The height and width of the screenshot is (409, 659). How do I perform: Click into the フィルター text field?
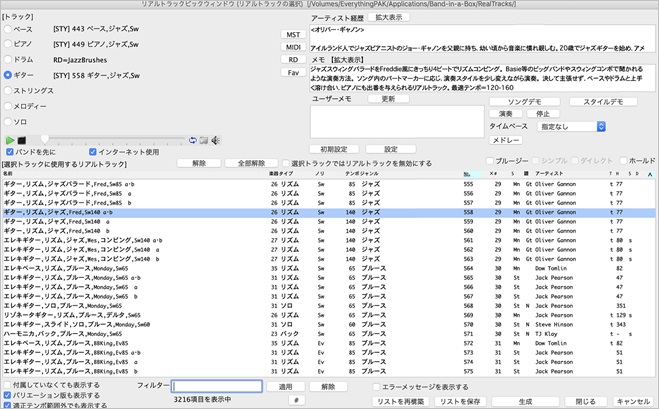click(x=217, y=386)
